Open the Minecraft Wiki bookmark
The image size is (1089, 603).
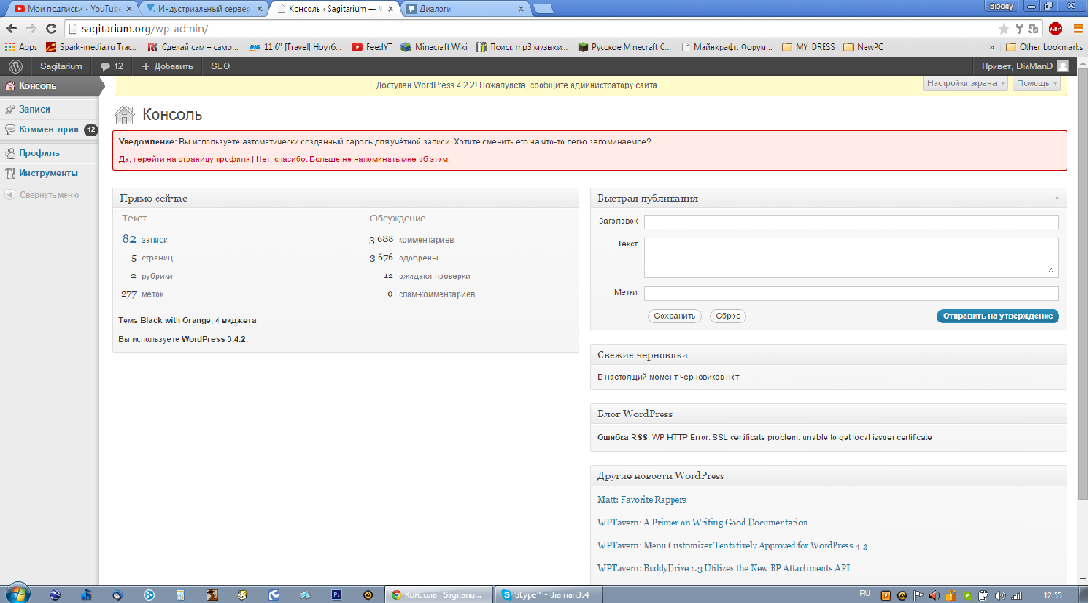pos(433,47)
